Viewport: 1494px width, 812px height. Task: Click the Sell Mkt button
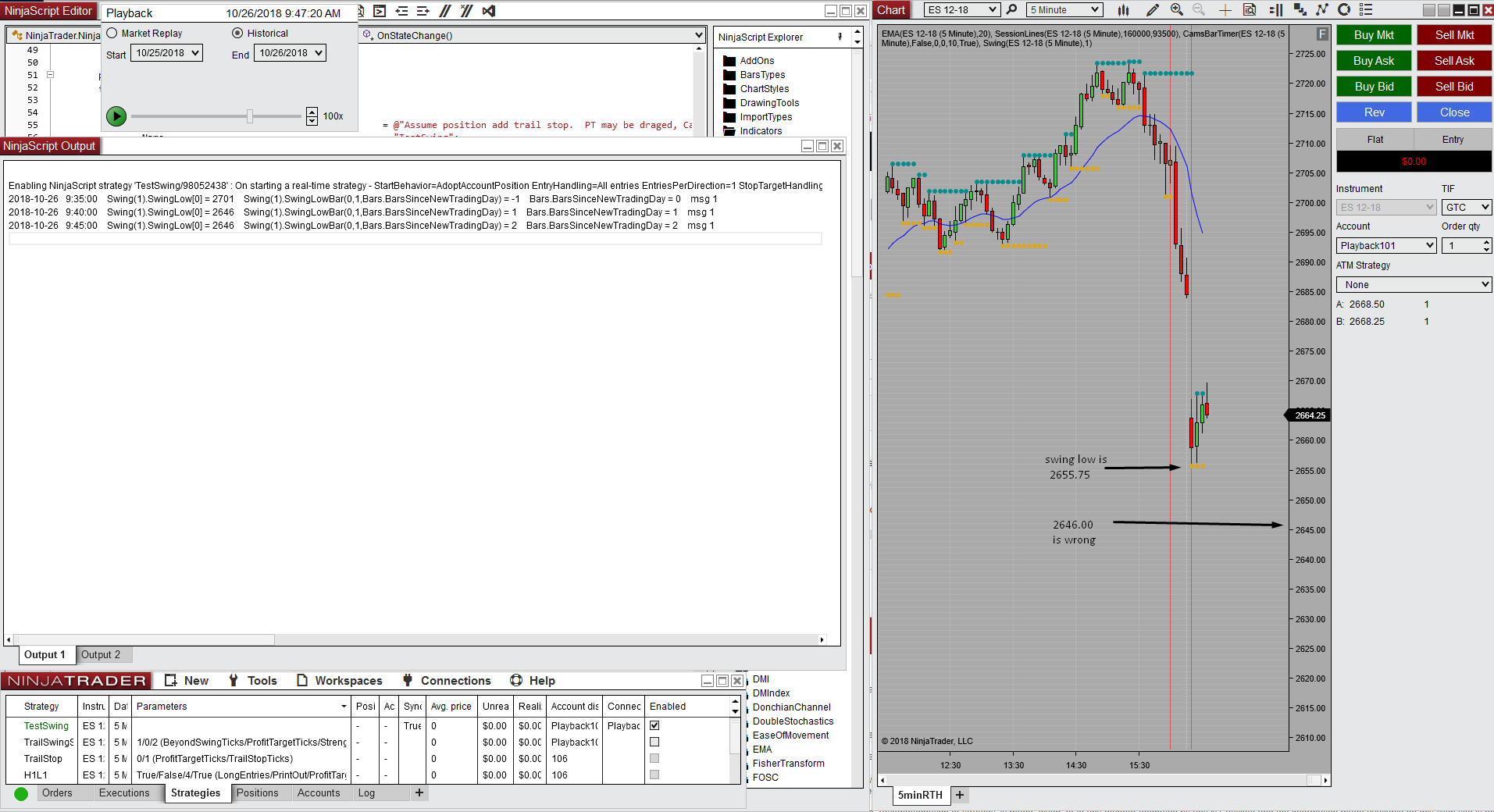coord(1454,35)
